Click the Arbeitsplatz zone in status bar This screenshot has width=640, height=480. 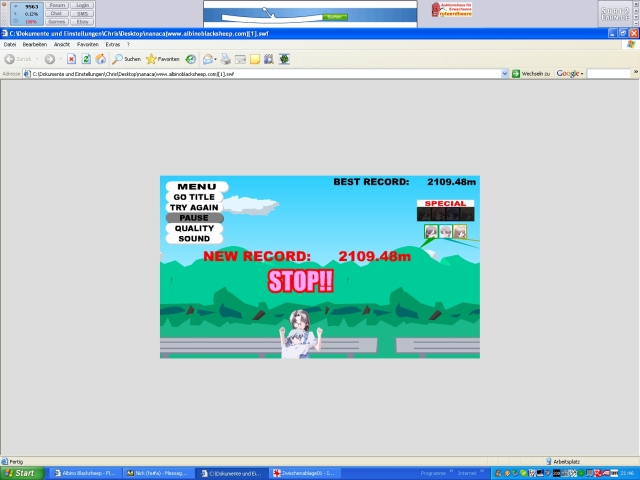563,462
